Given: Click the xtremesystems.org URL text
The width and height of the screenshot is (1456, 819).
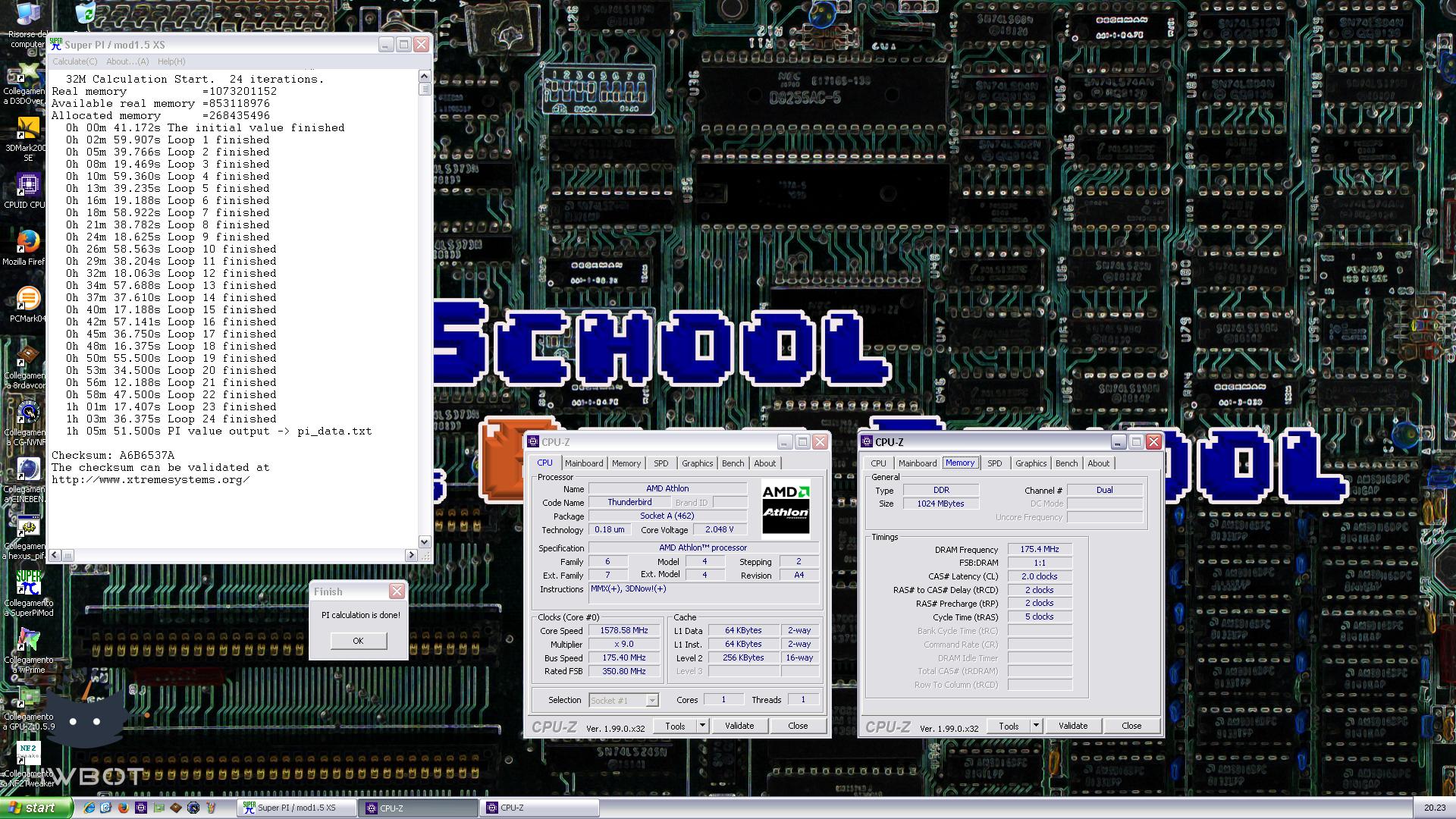Looking at the screenshot, I should click(150, 480).
